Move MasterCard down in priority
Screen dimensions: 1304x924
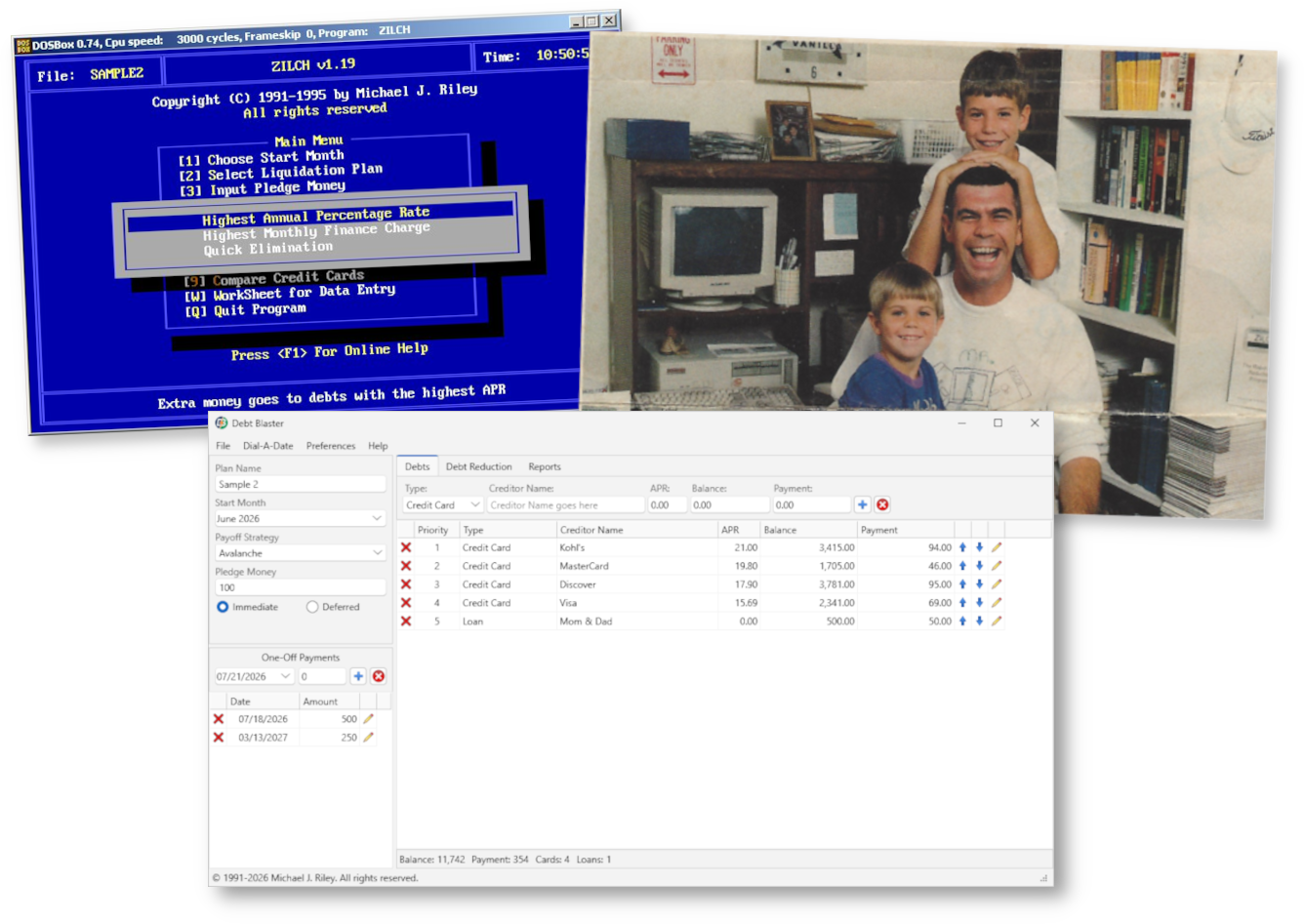coord(979,566)
